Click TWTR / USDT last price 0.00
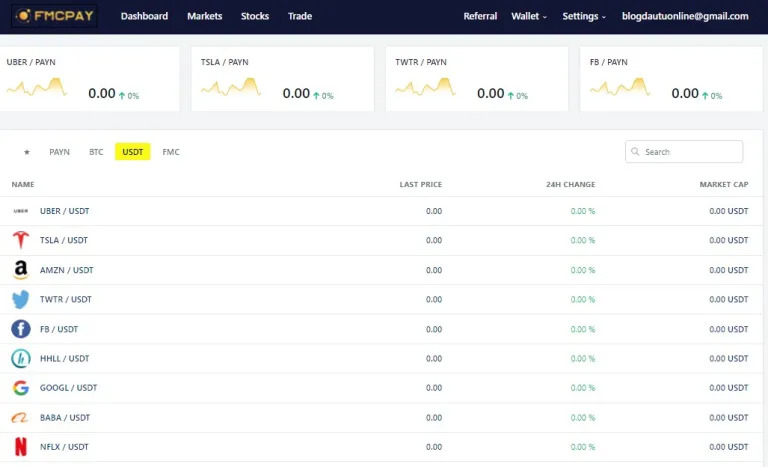This screenshot has width=768, height=467. coord(434,299)
